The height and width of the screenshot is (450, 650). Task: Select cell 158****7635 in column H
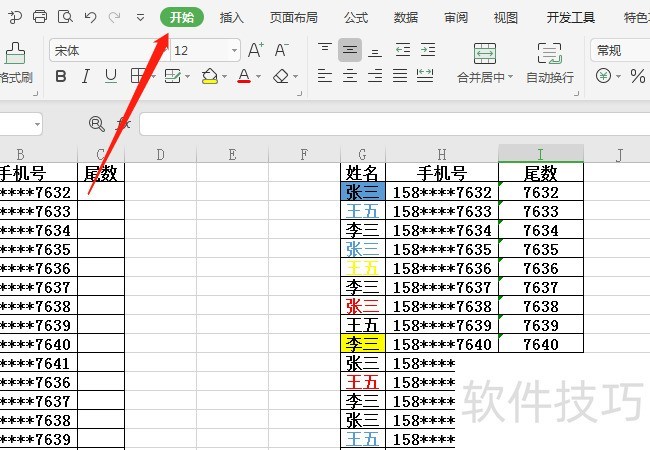pos(442,249)
